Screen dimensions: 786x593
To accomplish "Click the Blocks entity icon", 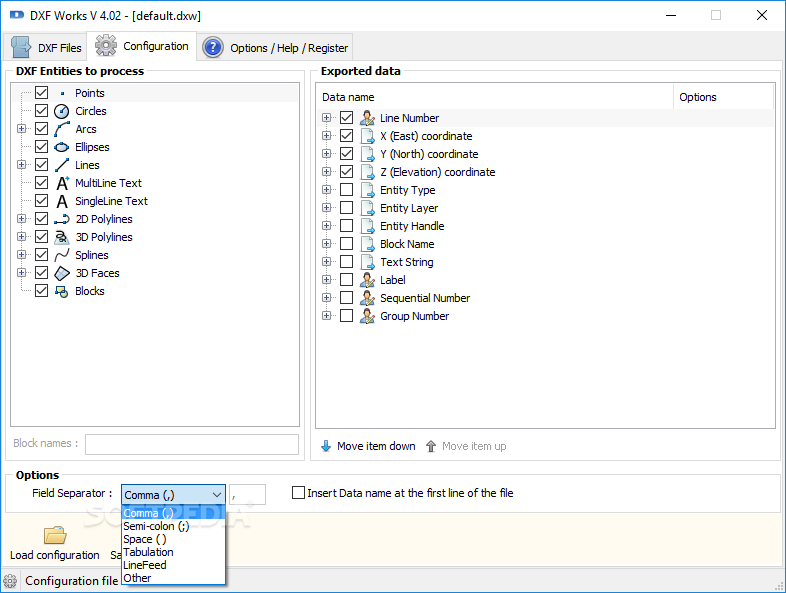I will pos(61,291).
